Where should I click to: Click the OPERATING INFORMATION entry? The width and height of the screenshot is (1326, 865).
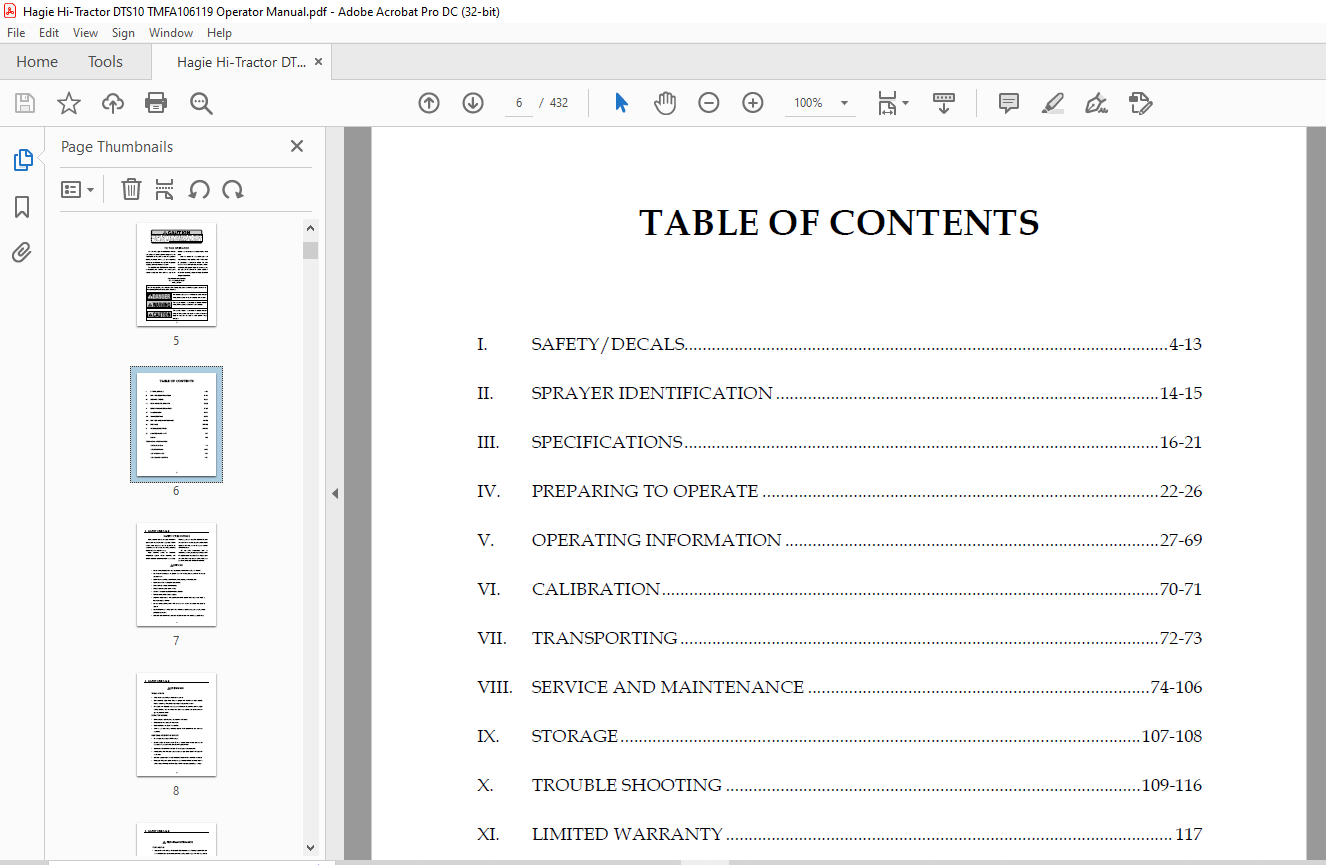tap(839, 541)
